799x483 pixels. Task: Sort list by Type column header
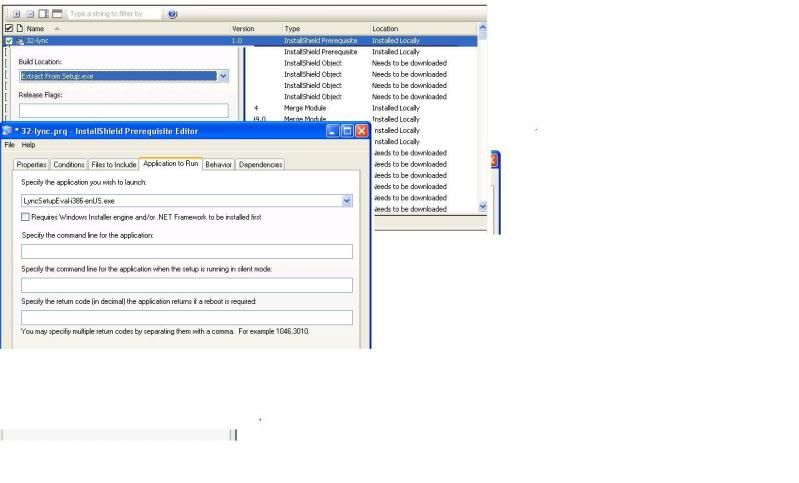pos(292,29)
